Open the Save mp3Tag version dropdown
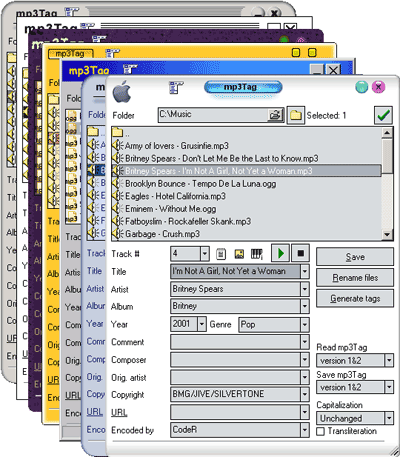The height and width of the screenshot is (457, 400). coord(389,387)
